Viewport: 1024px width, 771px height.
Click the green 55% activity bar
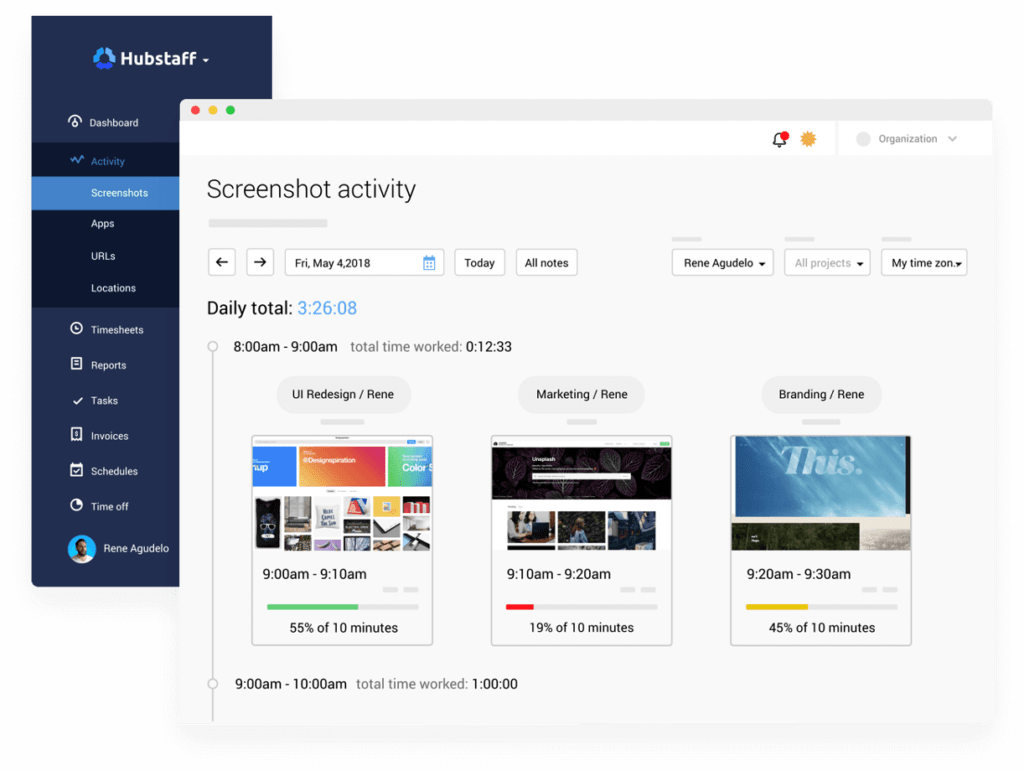click(312, 607)
